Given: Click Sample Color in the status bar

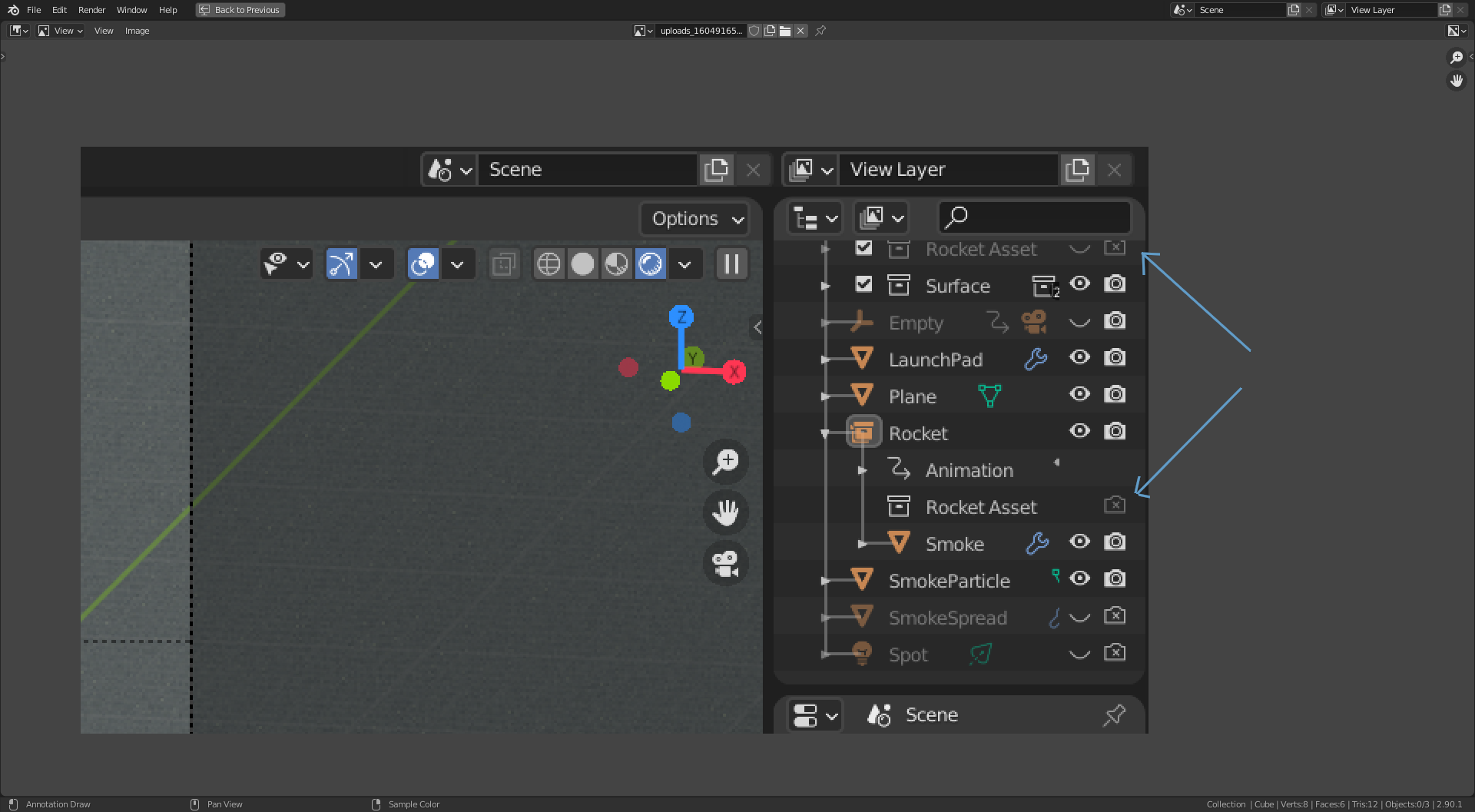Looking at the screenshot, I should tap(413, 804).
